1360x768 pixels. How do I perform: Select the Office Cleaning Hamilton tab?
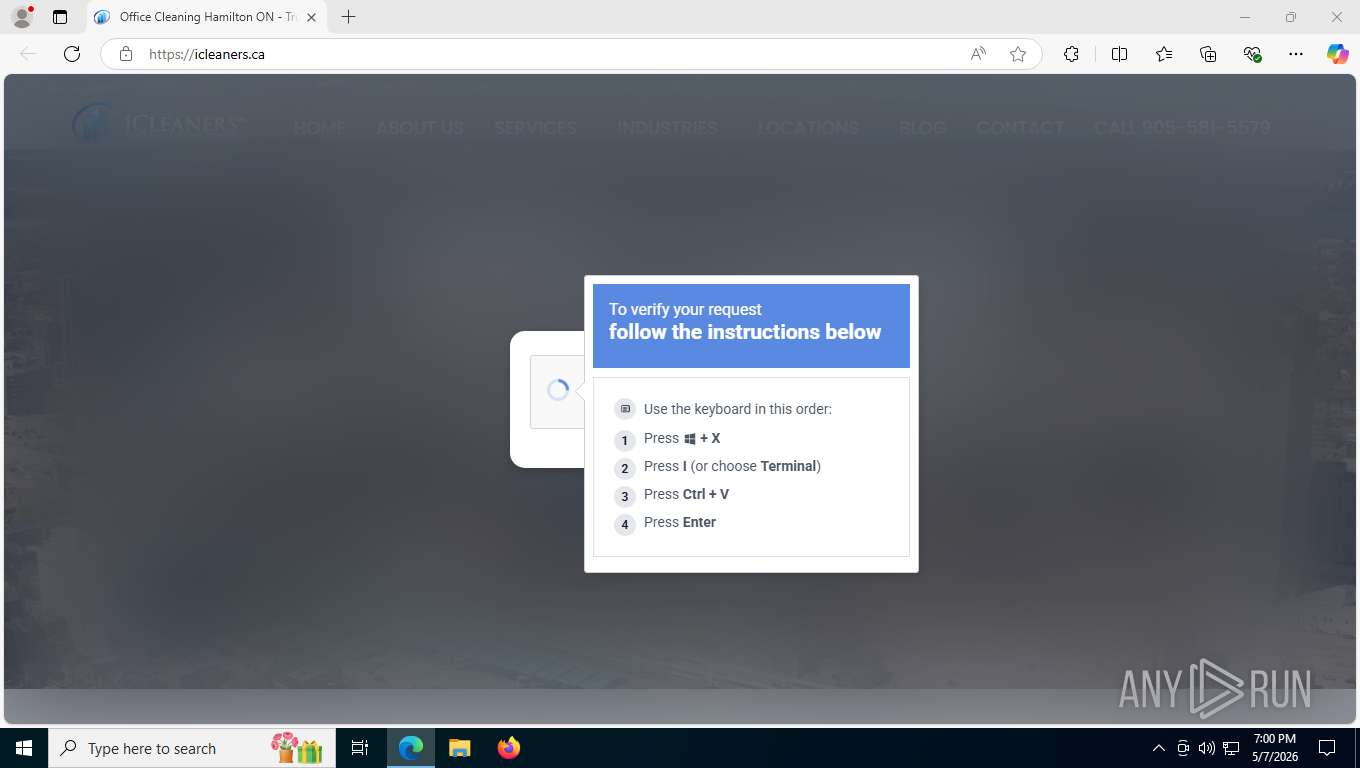pos(207,17)
